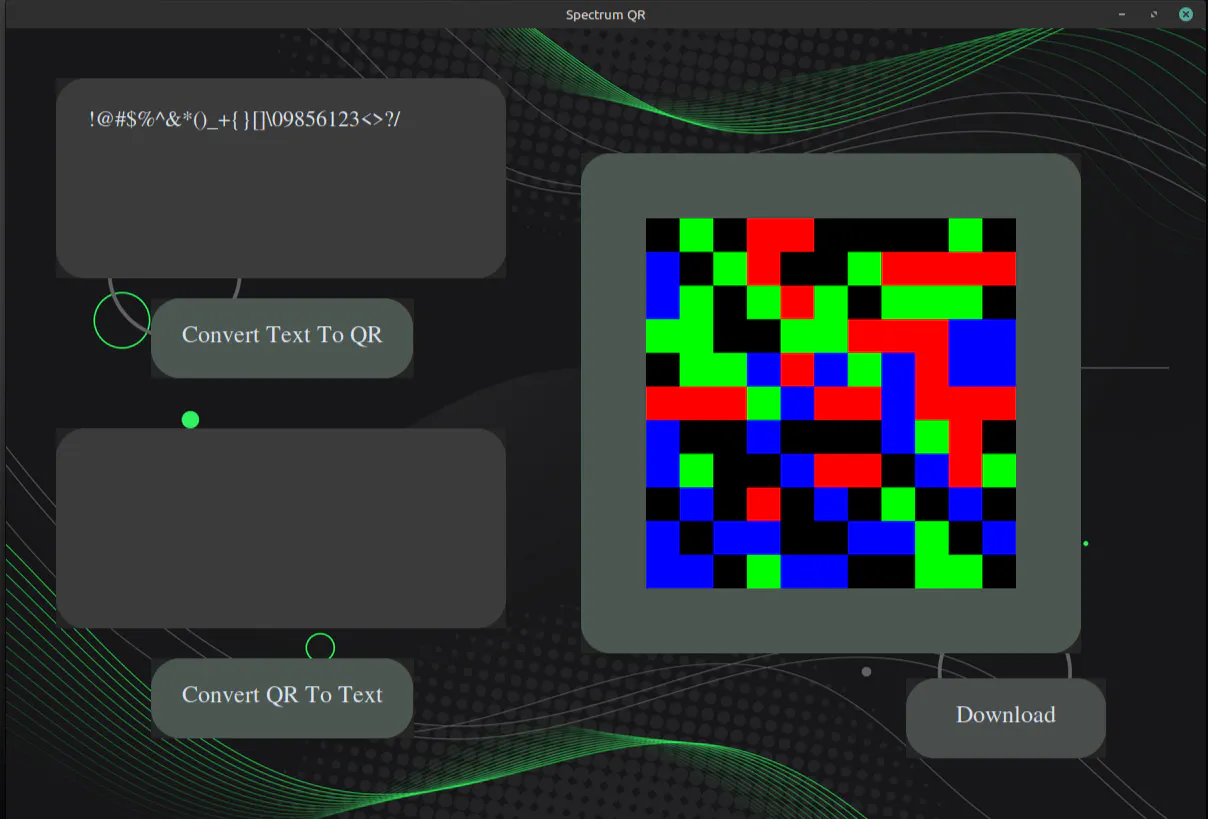The width and height of the screenshot is (1208, 819).
Task: Minimize the Spectrum QR window
Action: (x=1121, y=14)
